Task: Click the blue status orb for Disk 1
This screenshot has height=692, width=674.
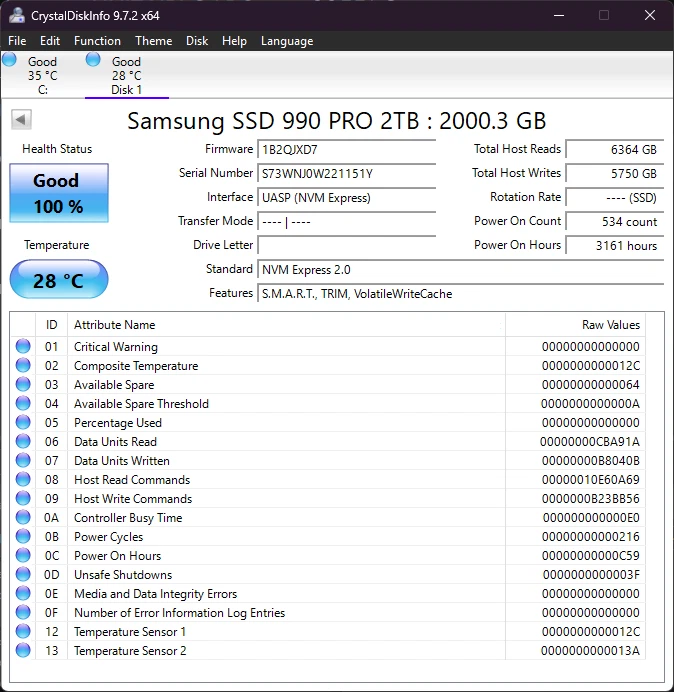Action: [x=93, y=60]
